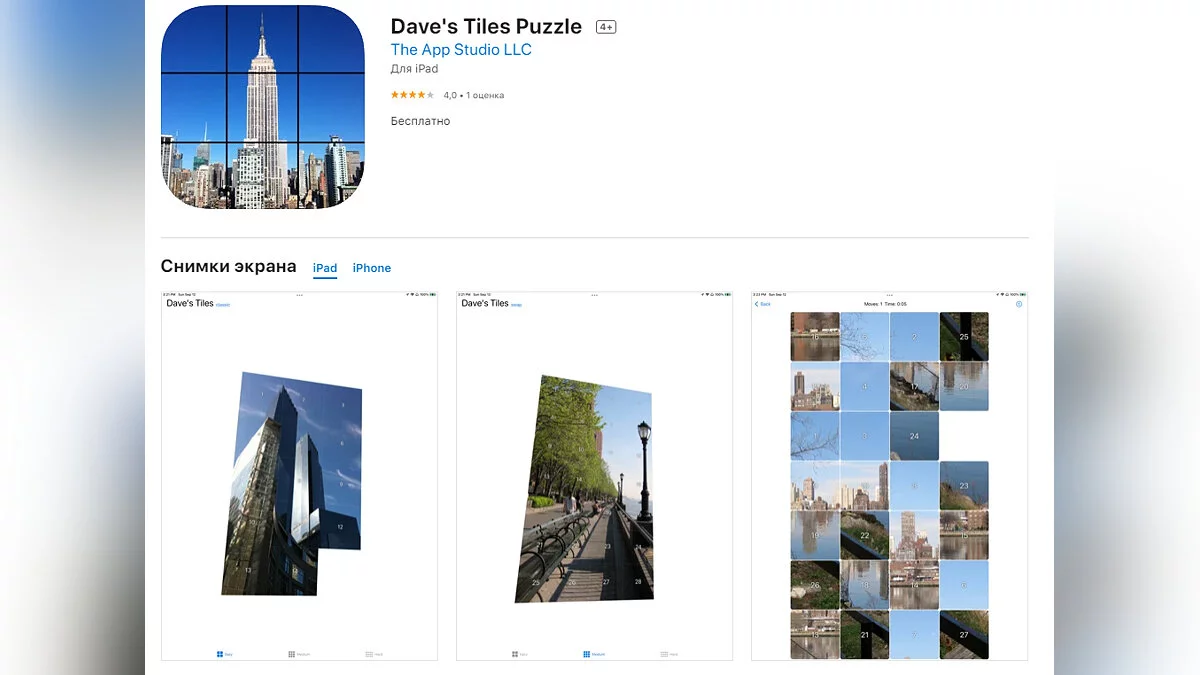Switch to the iPhone screenshots tab

coord(372,268)
